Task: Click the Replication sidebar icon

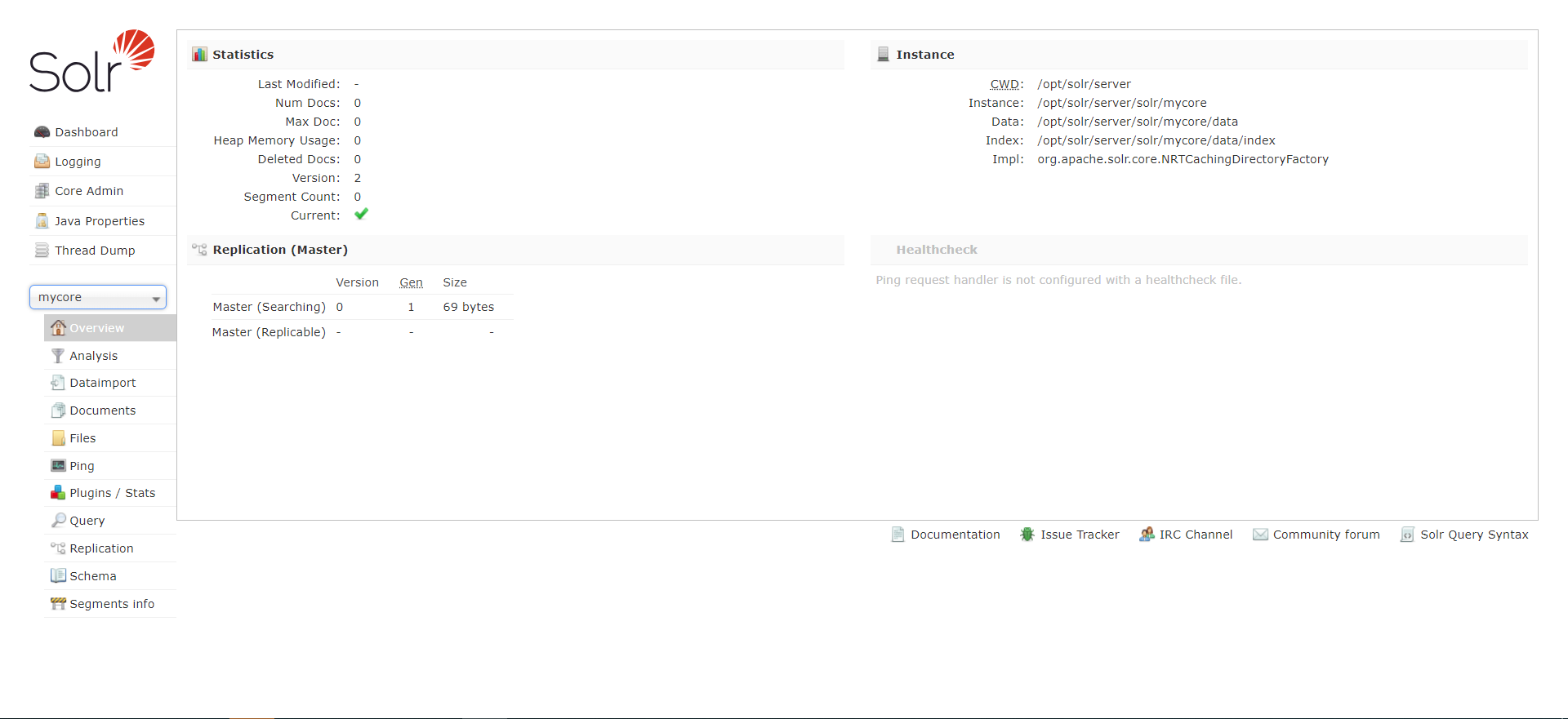Action: (58, 548)
